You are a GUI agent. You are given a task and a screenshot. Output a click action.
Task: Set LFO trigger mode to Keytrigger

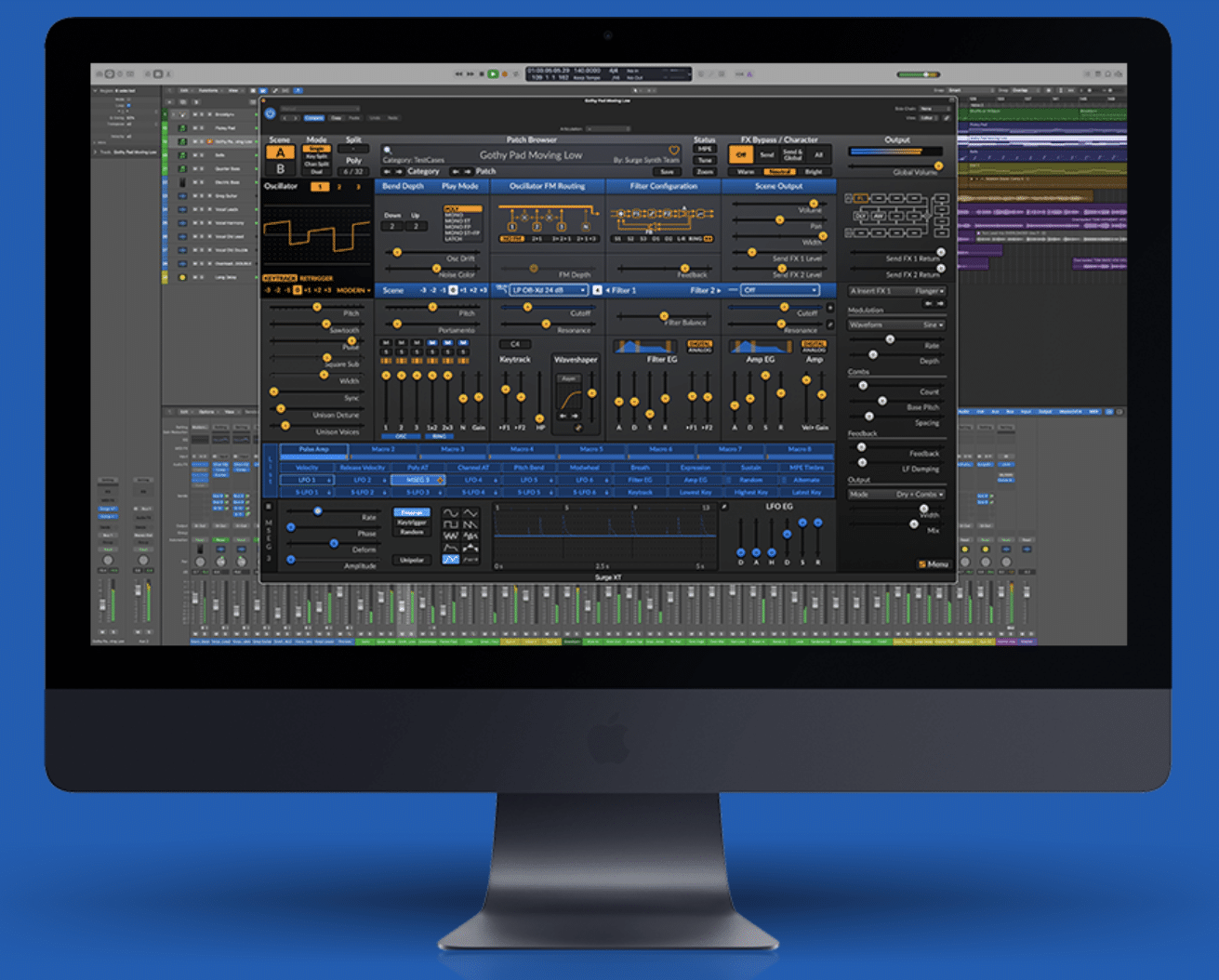[412, 523]
